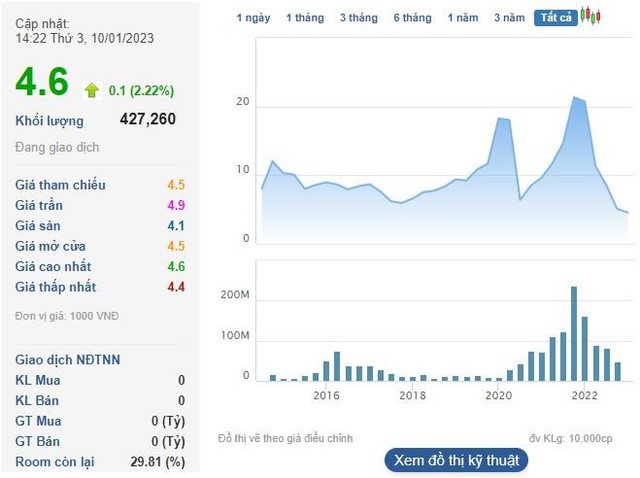
Task: Click the candlestick chart type icon
Action: 591,17
